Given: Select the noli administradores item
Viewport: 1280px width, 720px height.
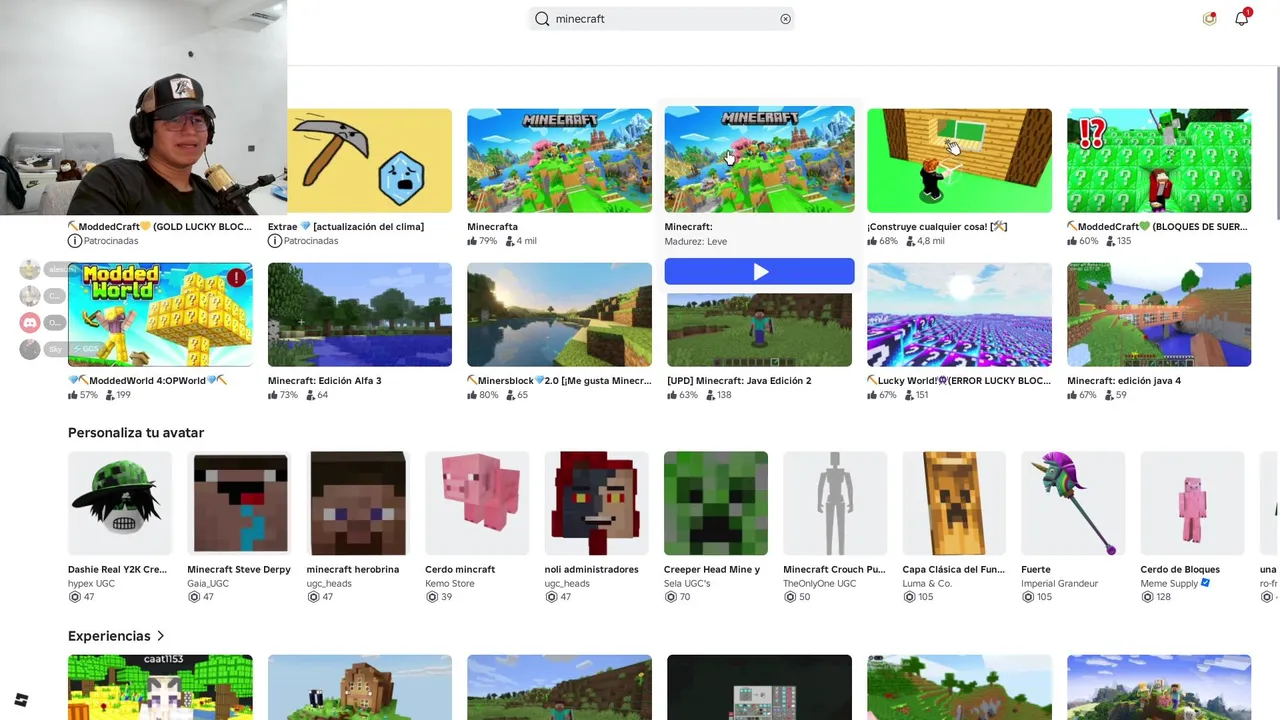Looking at the screenshot, I should tap(596, 503).
